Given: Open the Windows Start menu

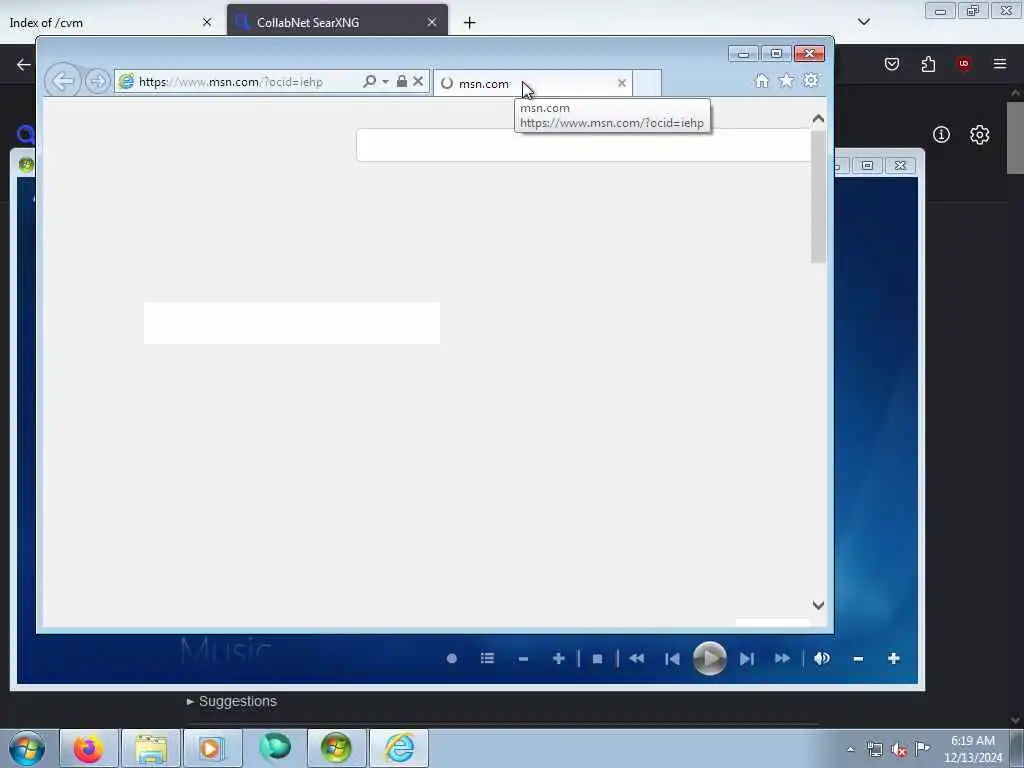Looking at the screenshot, I should coord(27,748).
